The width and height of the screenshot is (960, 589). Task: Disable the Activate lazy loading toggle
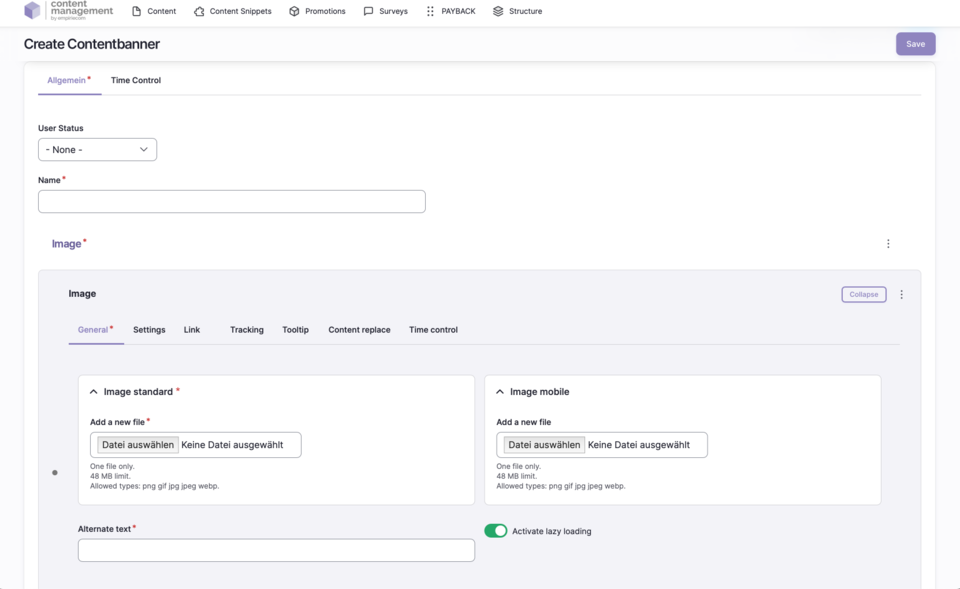coord(495,531)
